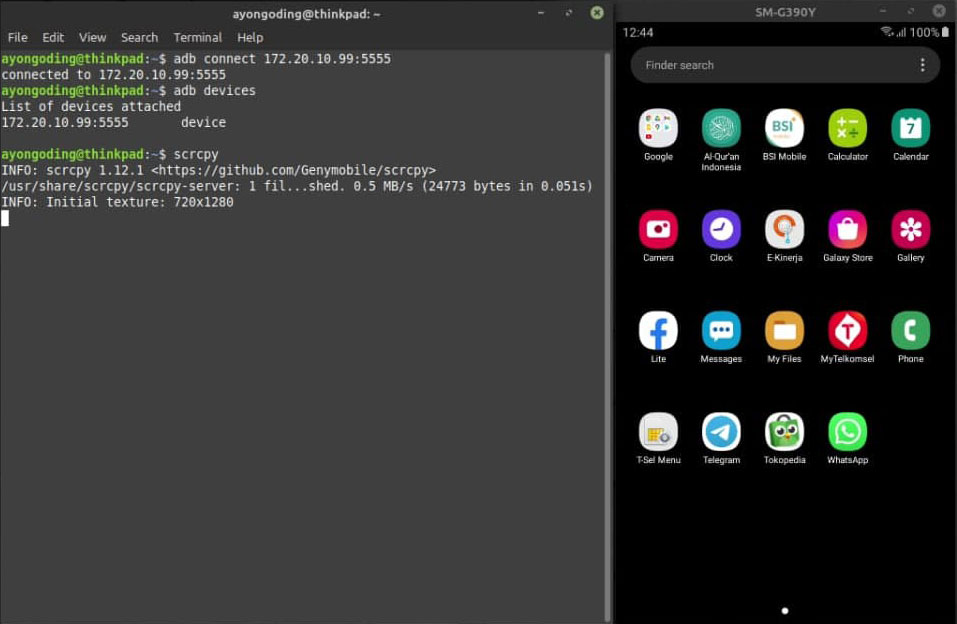Launch Al-Qur'an Indonesia app
This screenshot has width=957, height=624.
point(721,128)
